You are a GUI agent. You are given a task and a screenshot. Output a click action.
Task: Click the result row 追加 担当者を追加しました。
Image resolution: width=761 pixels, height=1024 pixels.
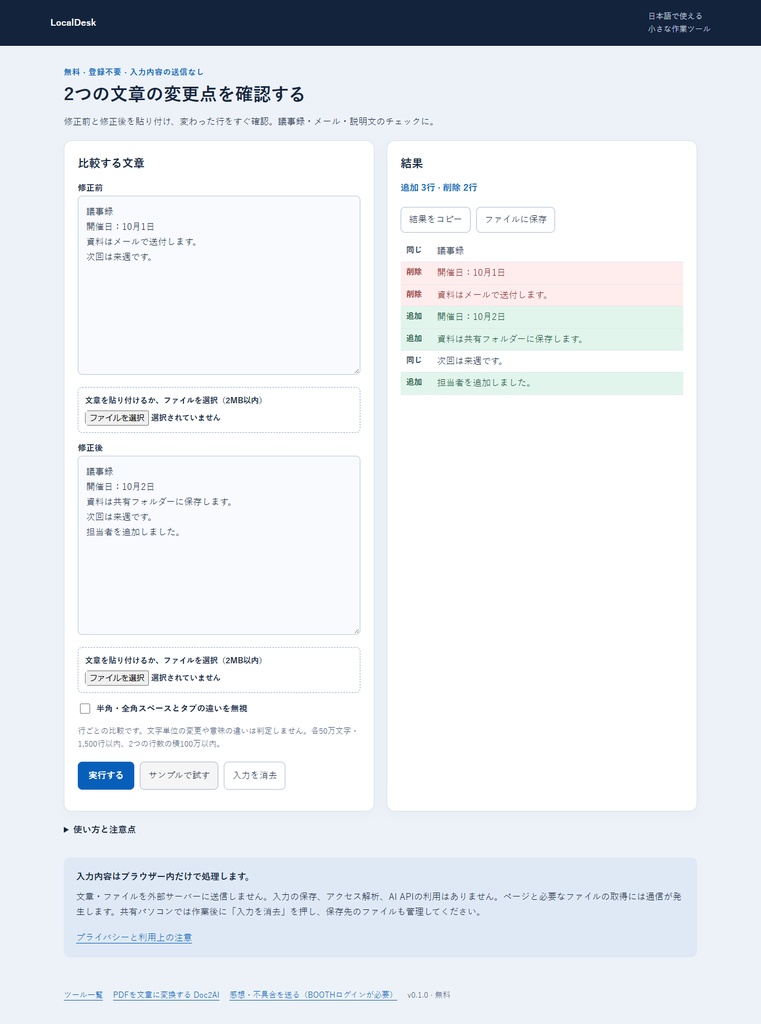point(542,383)
